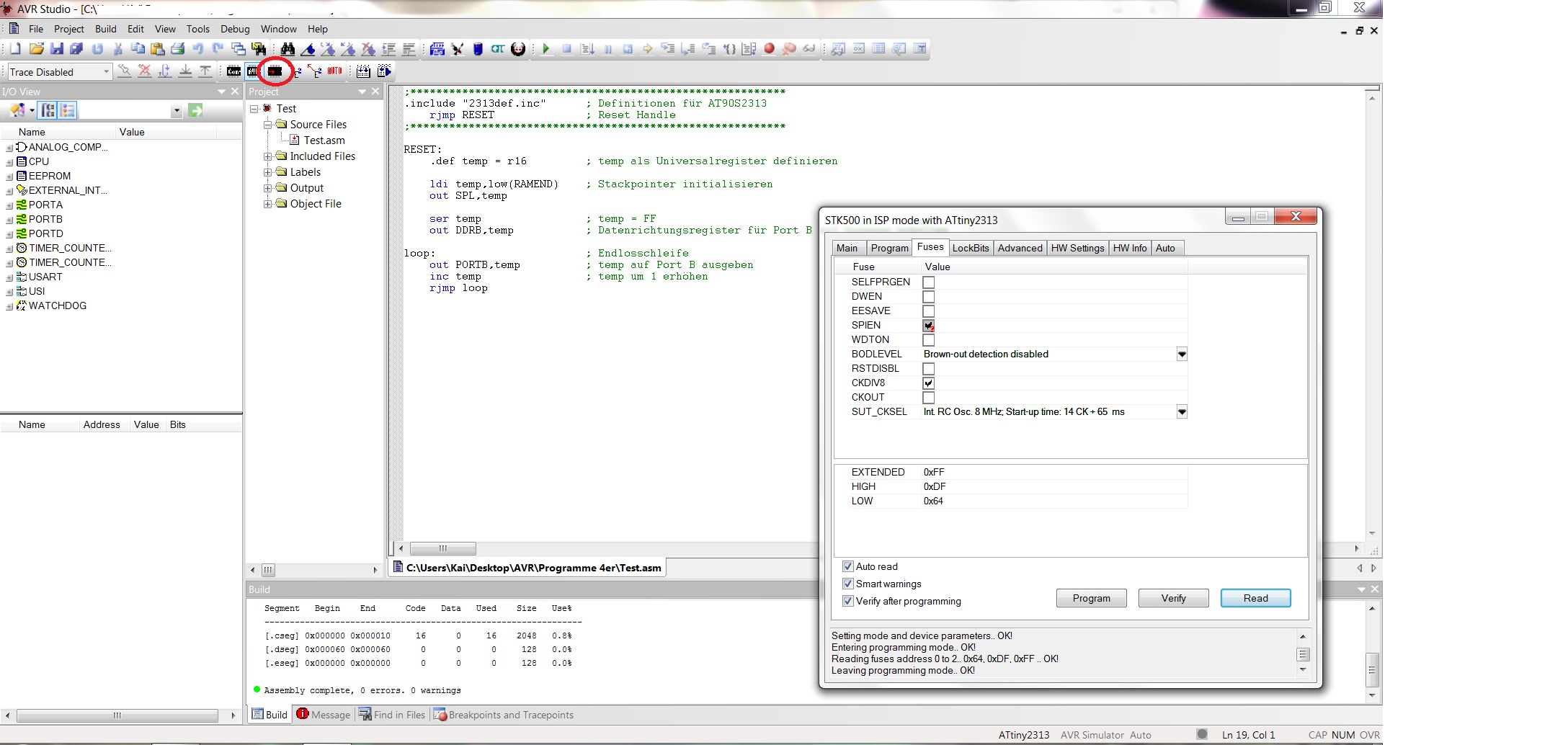The width and height of the screenshot is (1568, 745).
Task: Expand the Labels folder in Project
Action: [268, 172]
